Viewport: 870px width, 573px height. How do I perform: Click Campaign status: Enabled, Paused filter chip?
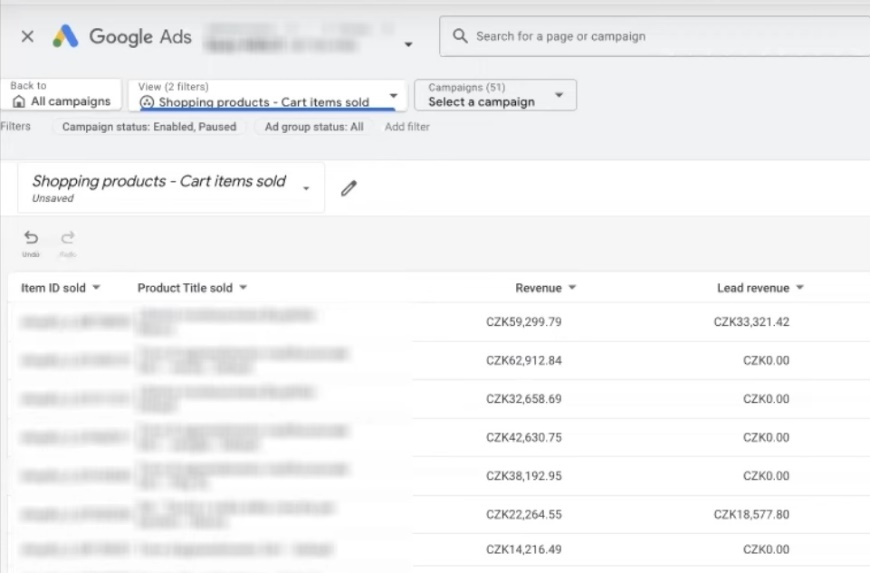149,127
